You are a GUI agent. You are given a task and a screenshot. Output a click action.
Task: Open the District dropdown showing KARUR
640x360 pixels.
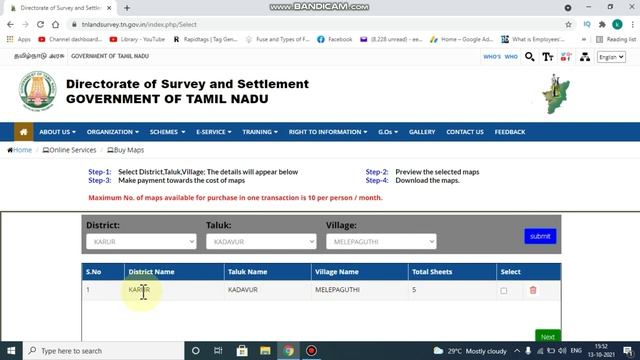tap(141, 242)
